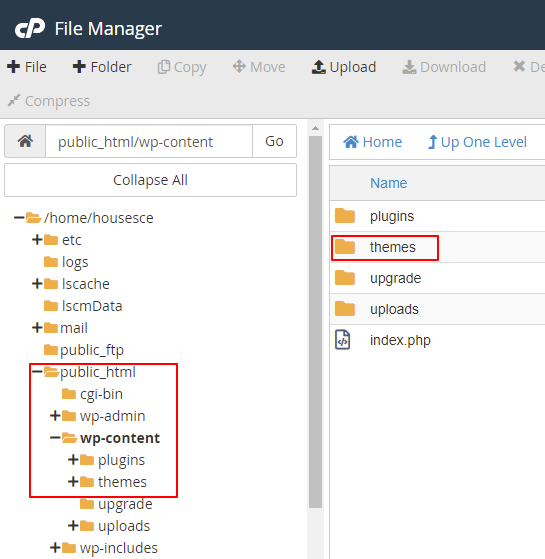Collapse the wp-content tree node
Viewport: 545px width, 559px height.
tap(55, 438)
